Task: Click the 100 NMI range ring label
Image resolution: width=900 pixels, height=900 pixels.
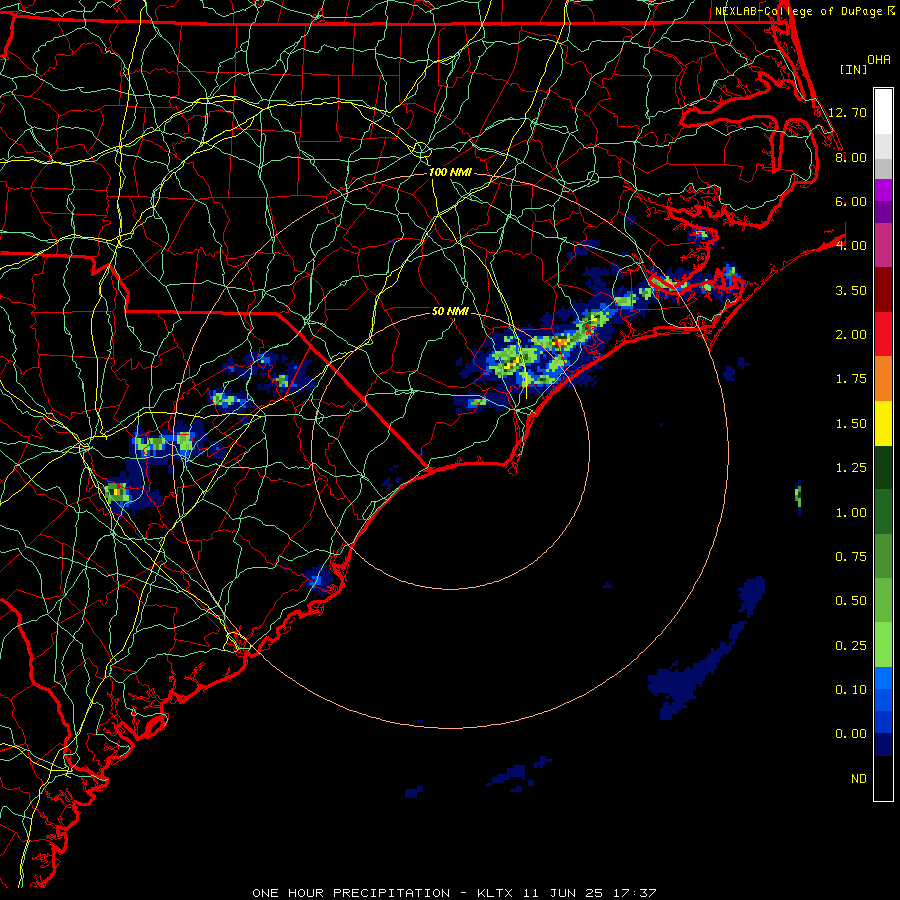Action: [x=450, y=172]
